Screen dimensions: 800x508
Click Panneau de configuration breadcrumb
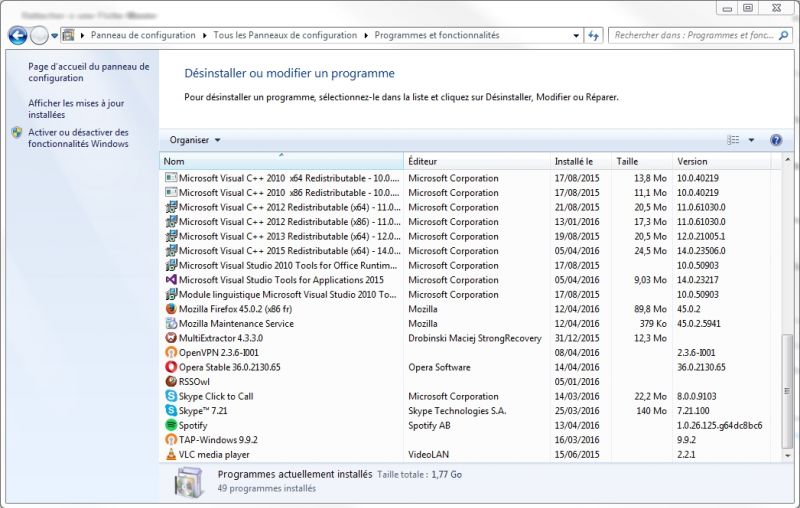click(x=143, y=35)
